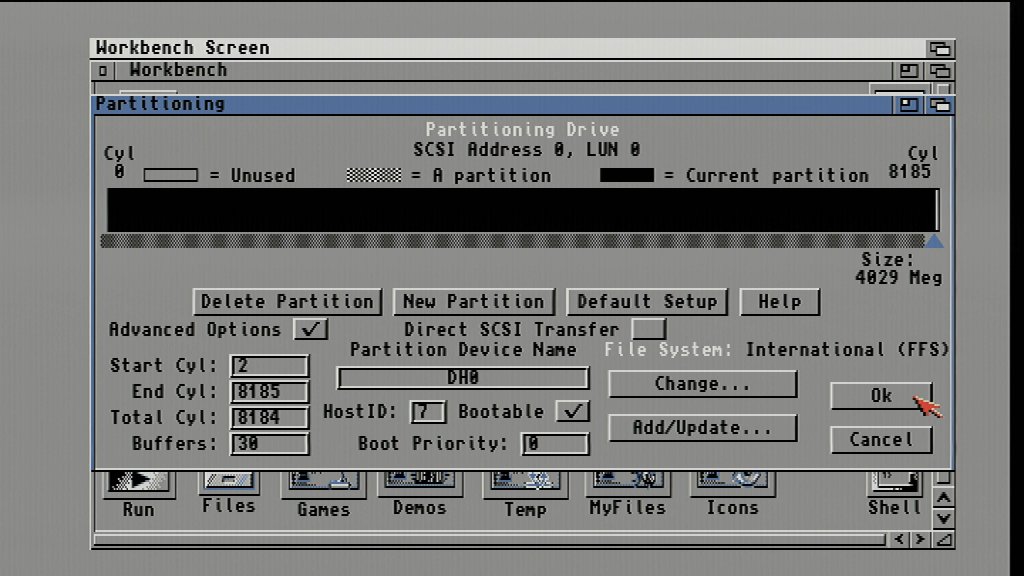1024x576 pixels.
Task: Open the Add/Update... file system dialog
Action: point(702,428)
